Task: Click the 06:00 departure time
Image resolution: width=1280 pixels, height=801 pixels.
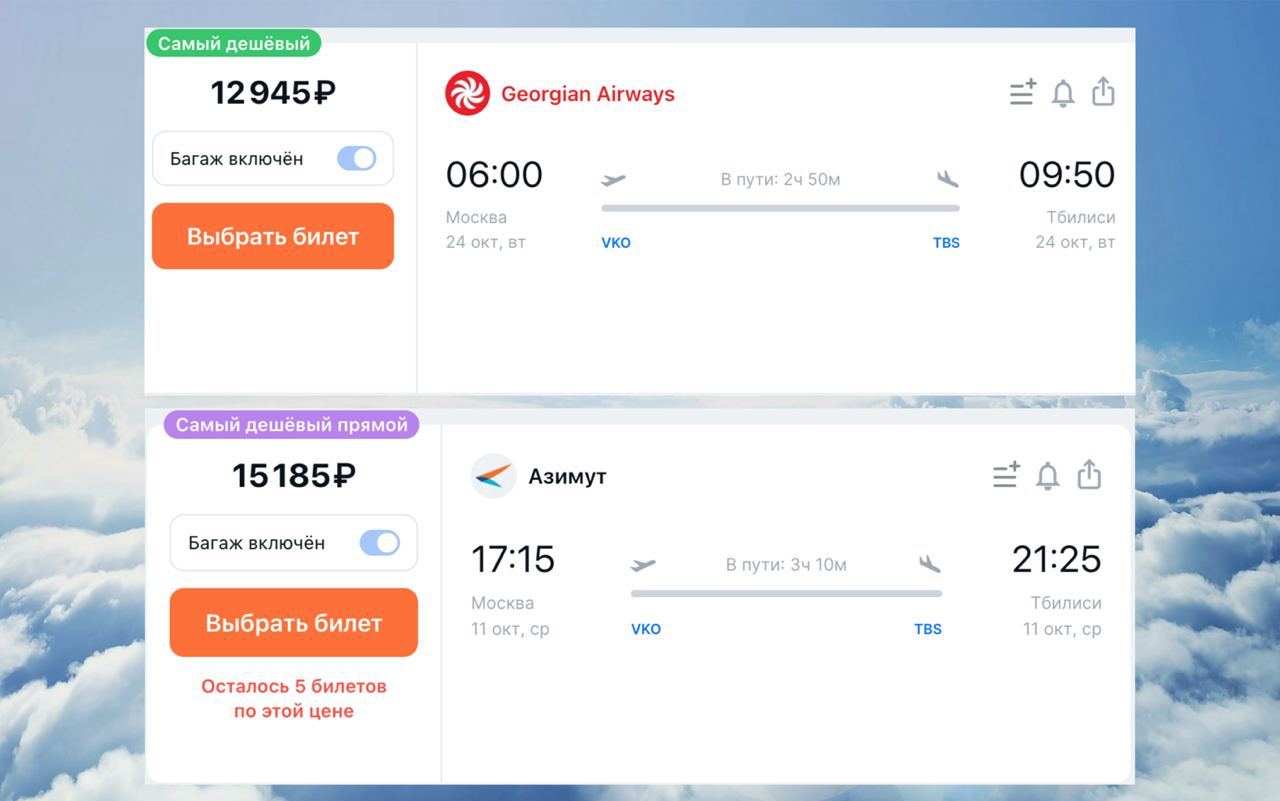Action: pos(494,175)
